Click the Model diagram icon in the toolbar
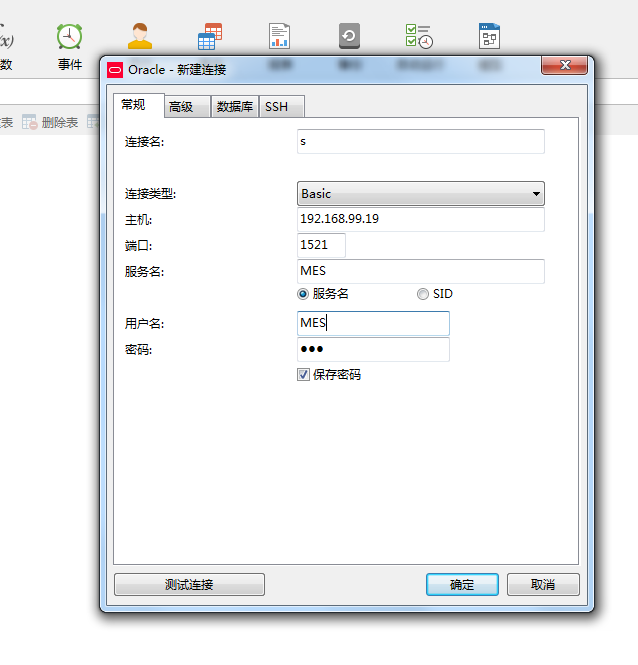The height and width of the screenshot is (665, 638). tap(489, 36)
